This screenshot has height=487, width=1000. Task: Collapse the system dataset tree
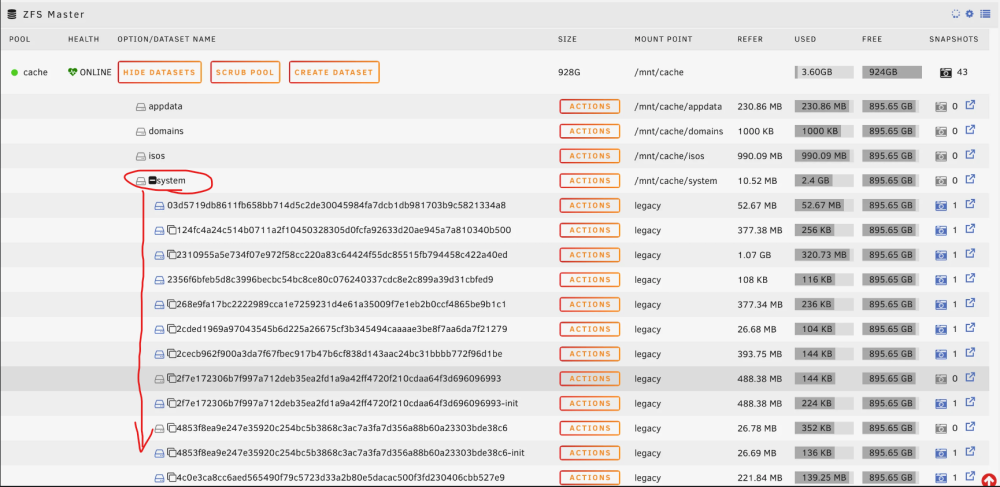coord(152,181)
